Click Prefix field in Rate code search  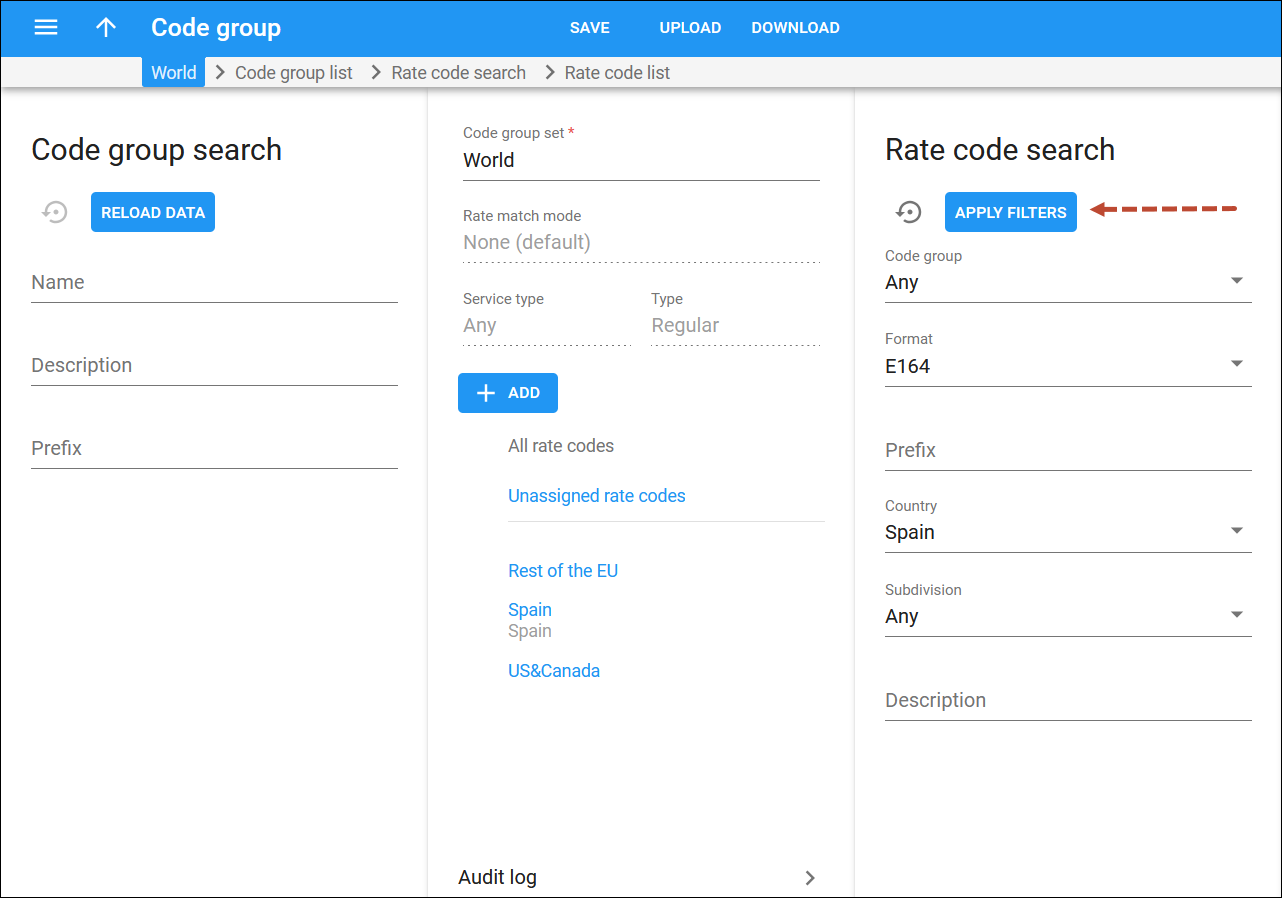pos(1068,451)
